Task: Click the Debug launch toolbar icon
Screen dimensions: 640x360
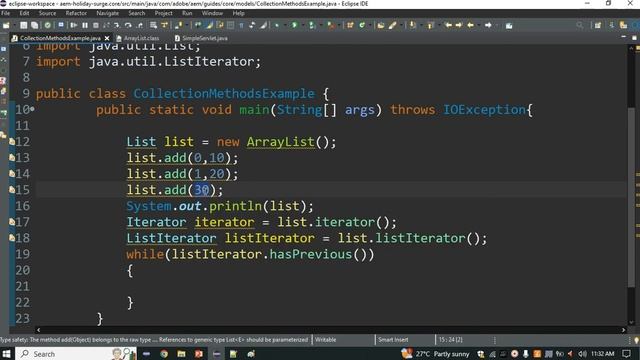Action: [277, 25]
